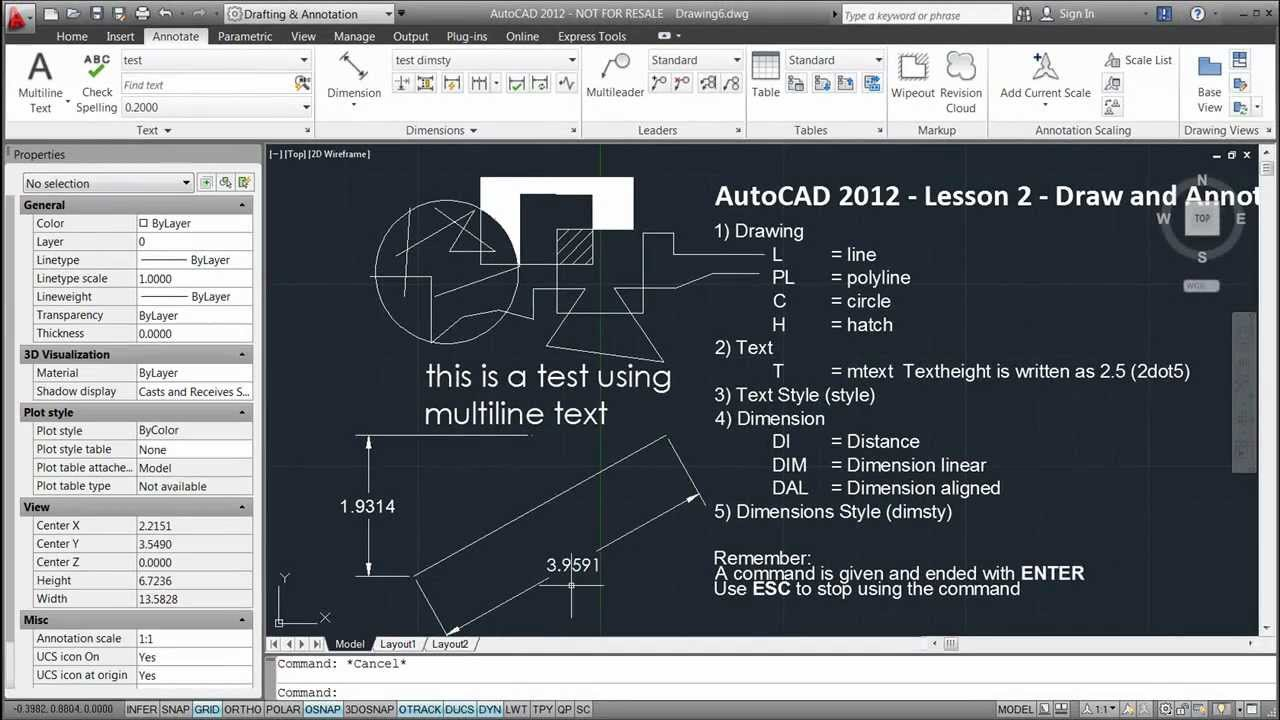Viewport: 1280px width, 720px height.
Task: Open the multileader style Standard dropdown
Action: [x=696, y=60]
